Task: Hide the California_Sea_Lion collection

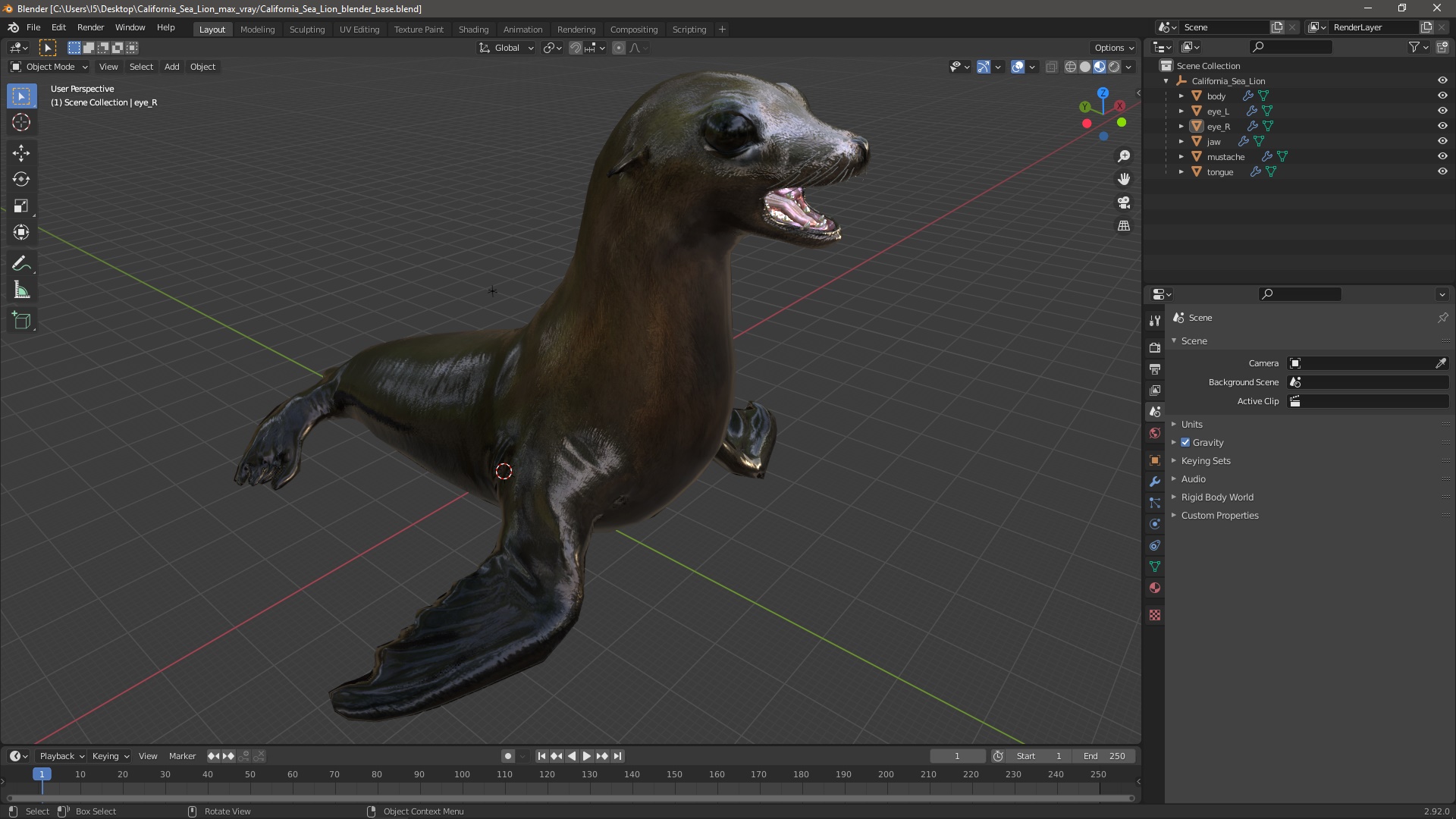Action: [x=1442, y=80]
